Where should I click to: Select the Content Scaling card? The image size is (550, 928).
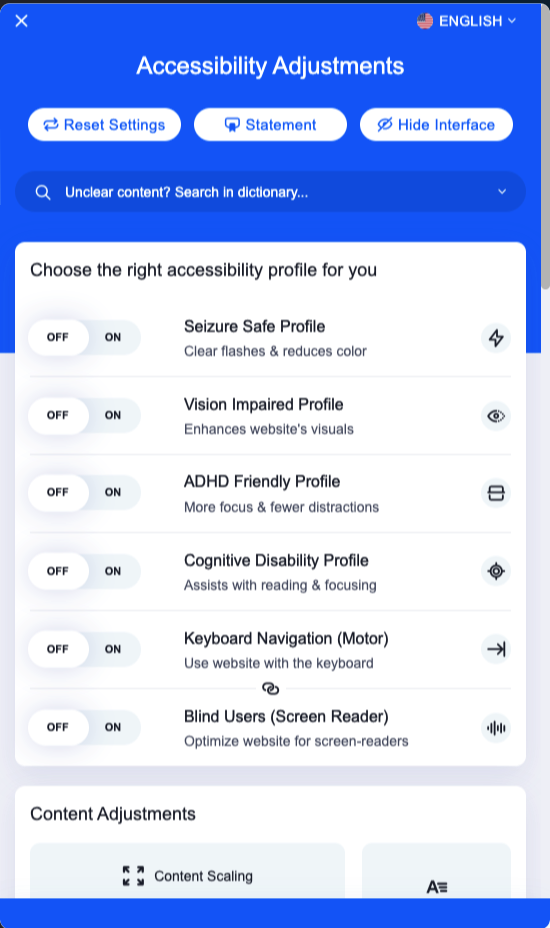(187, 871)
